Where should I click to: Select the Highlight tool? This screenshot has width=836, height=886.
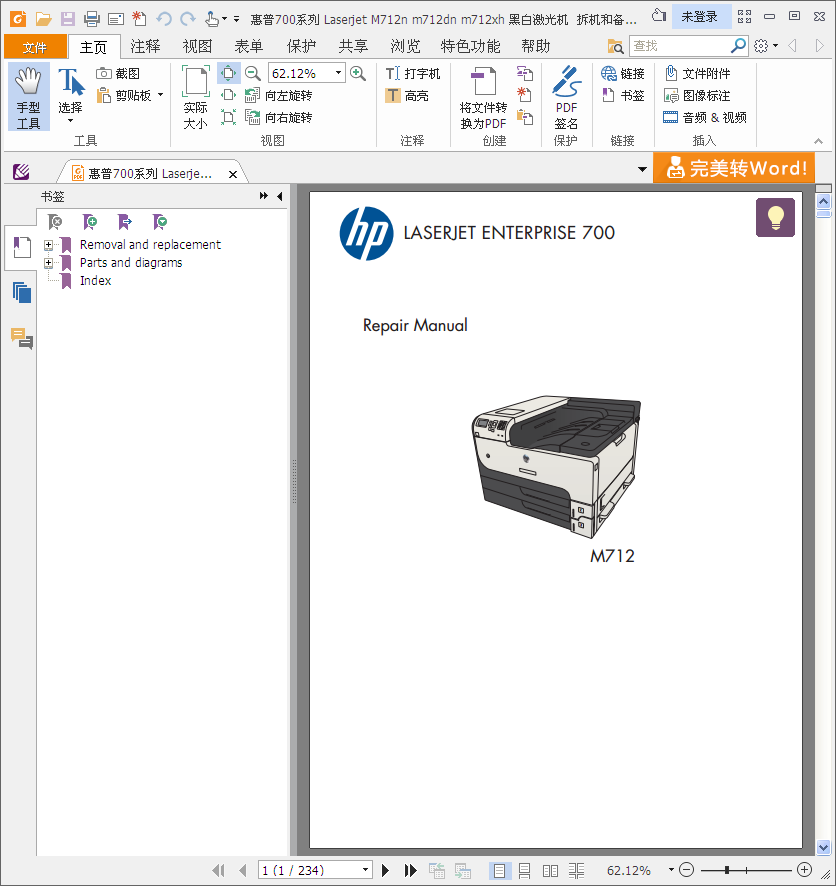(x=407, y=96)
